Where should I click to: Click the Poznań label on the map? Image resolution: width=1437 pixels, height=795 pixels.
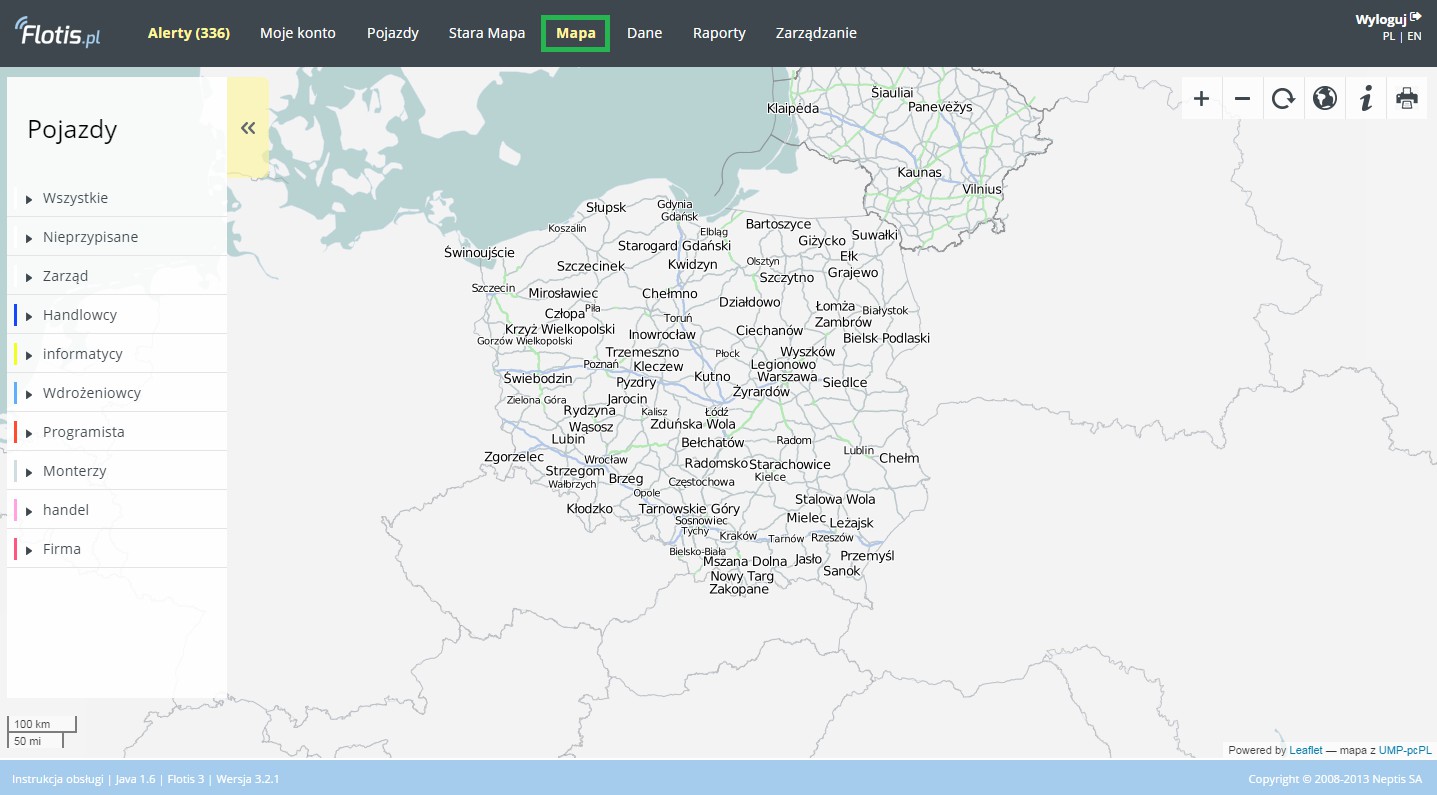coord(601,365)
